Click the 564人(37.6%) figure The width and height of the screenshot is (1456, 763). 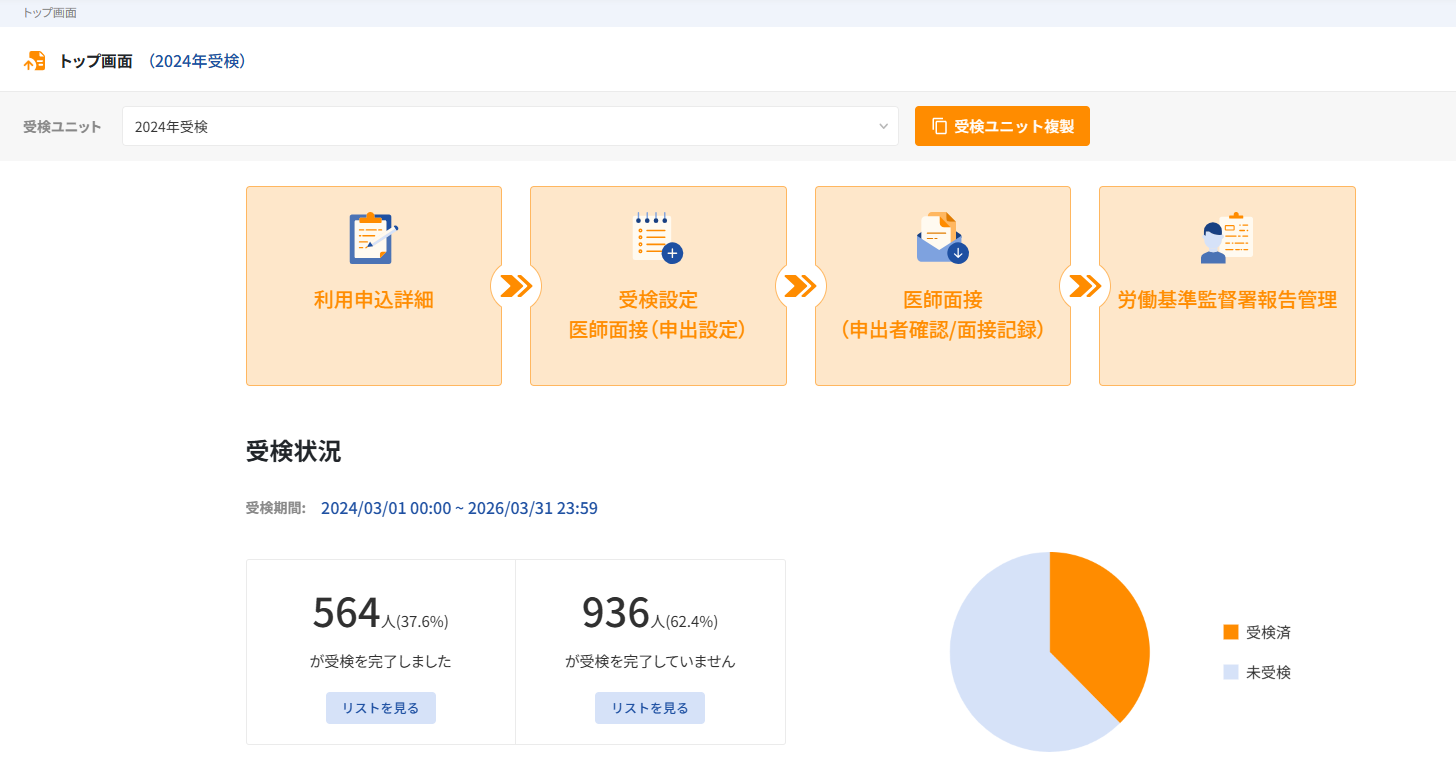click(380, 614)
